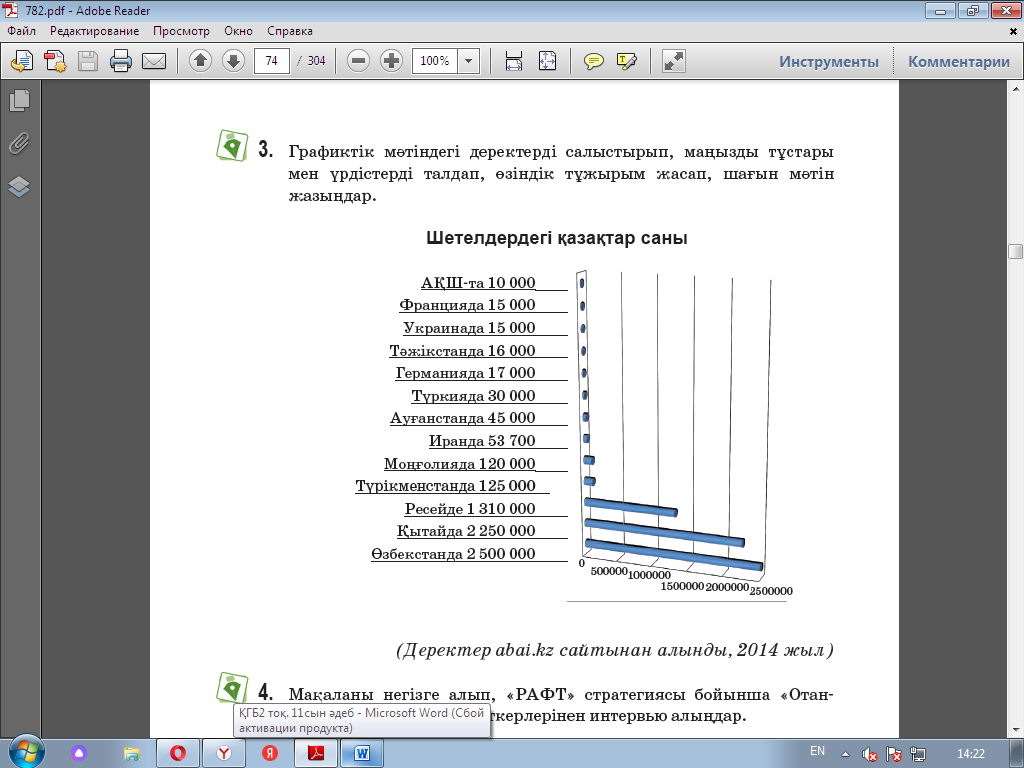Zoom out with the minus button
This screenshot has height=768, width=1024.
click(358, 61)
